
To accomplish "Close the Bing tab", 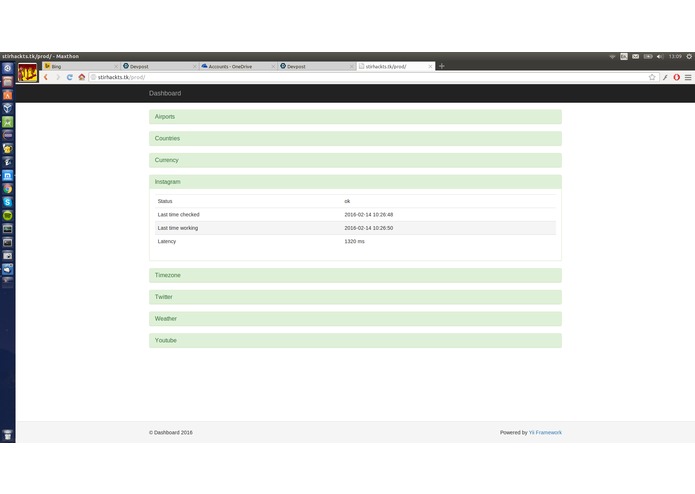I will pos(116,66).
